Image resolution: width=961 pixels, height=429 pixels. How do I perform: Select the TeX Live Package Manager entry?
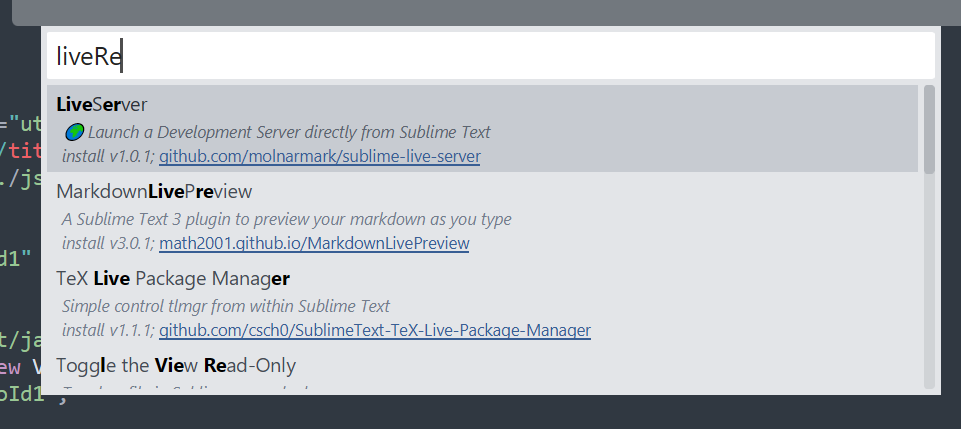(482, 303)
